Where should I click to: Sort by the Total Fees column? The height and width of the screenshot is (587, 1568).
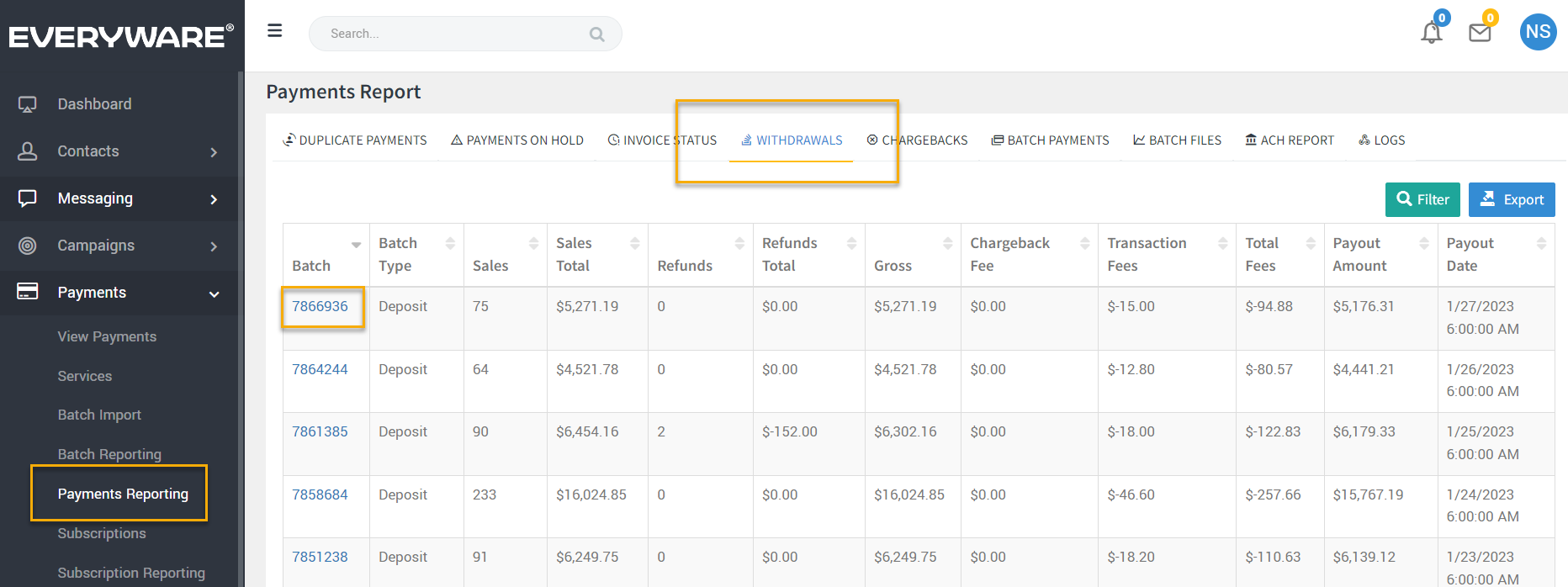[1311, 243]
